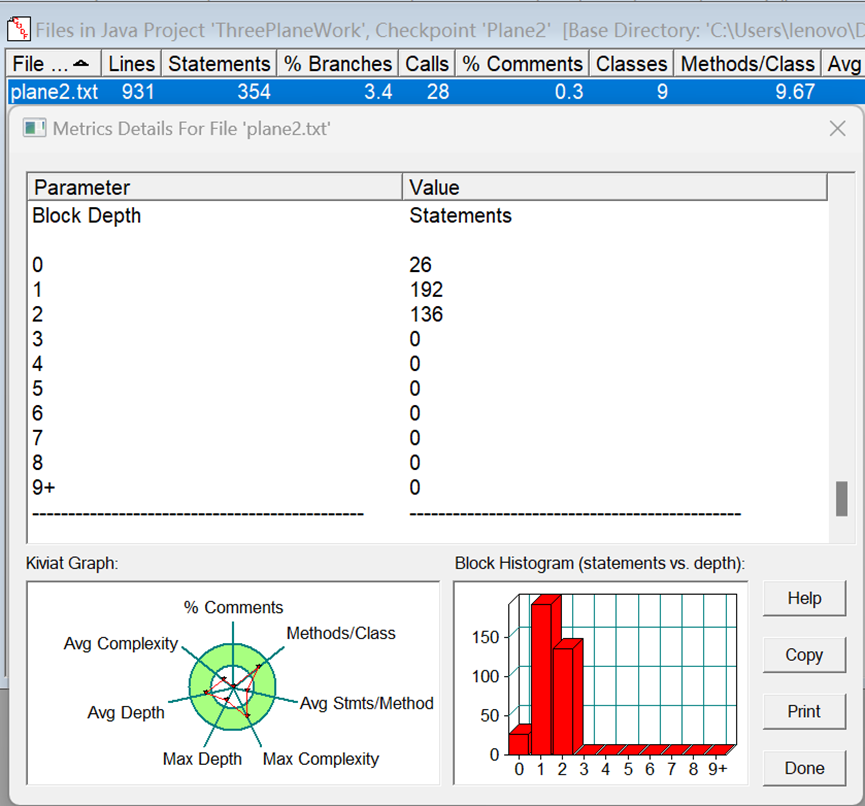Click the 354 statements value in file row

coord(254,92)
